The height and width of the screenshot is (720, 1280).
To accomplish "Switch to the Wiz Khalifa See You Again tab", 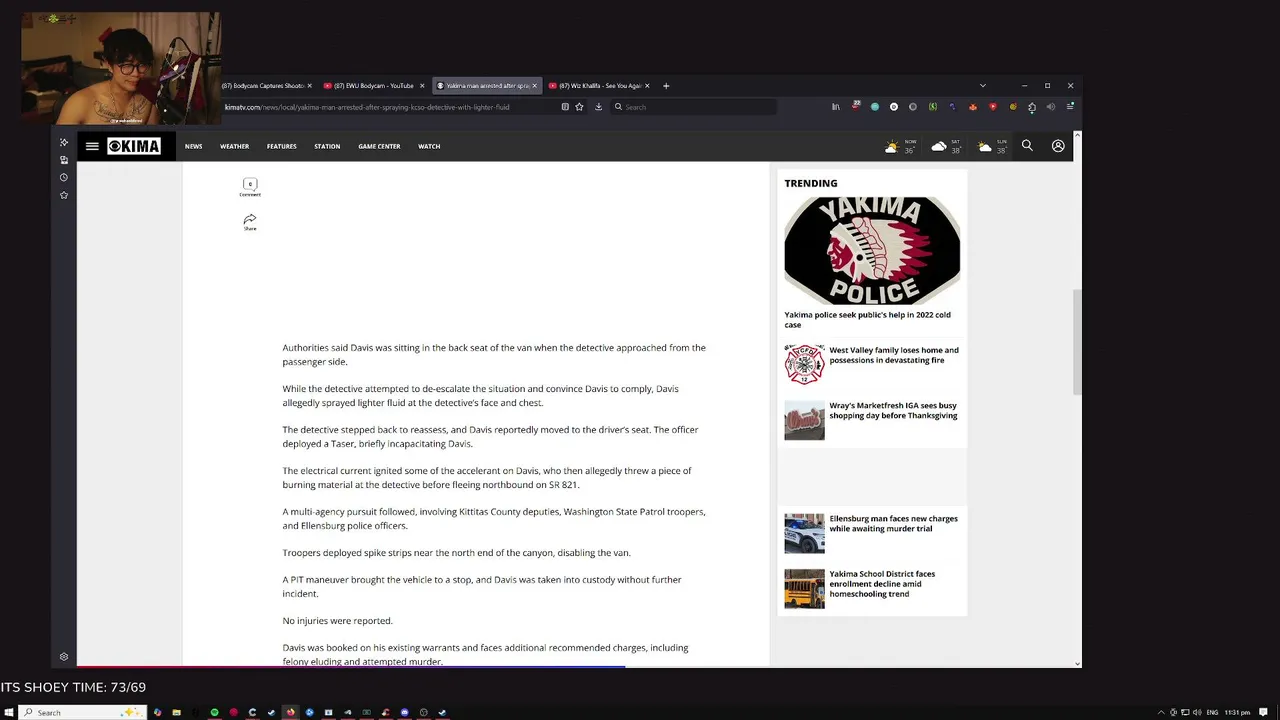I will (x=599, y=86).
